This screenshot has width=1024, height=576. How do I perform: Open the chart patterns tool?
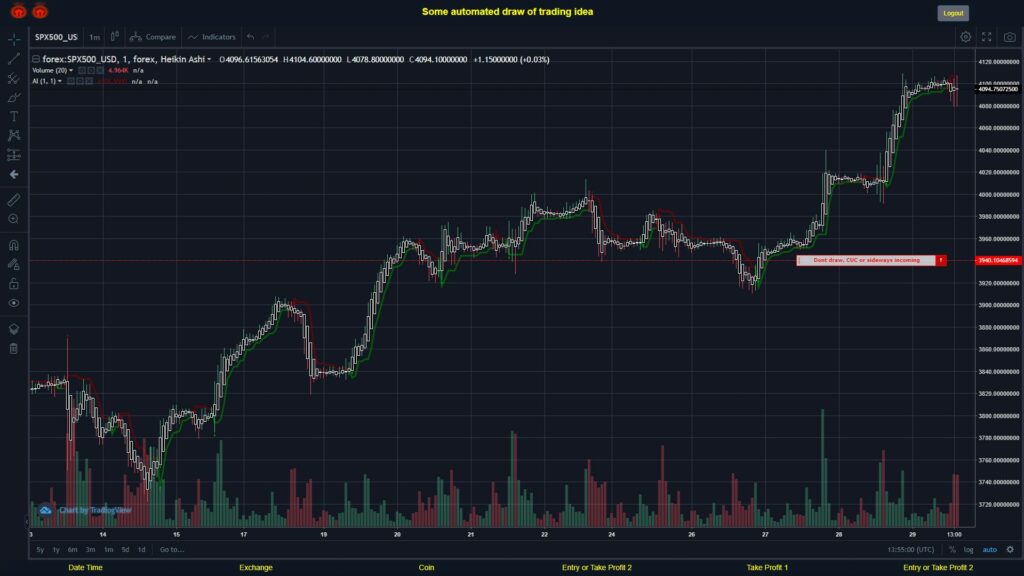pyautogui.click(x=14, y=135)
